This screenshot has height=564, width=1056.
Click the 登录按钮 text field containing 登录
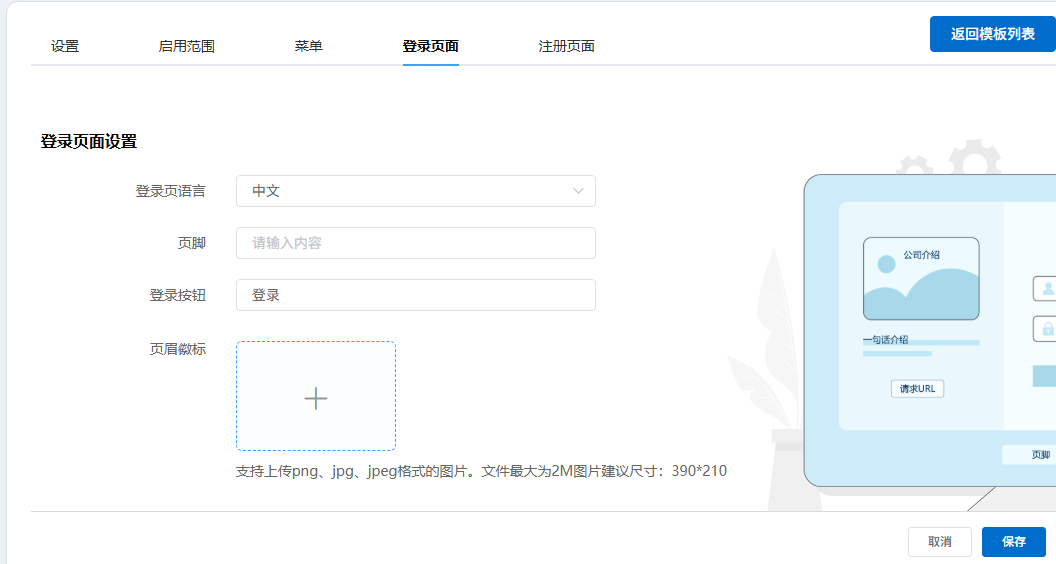[415, 295]
